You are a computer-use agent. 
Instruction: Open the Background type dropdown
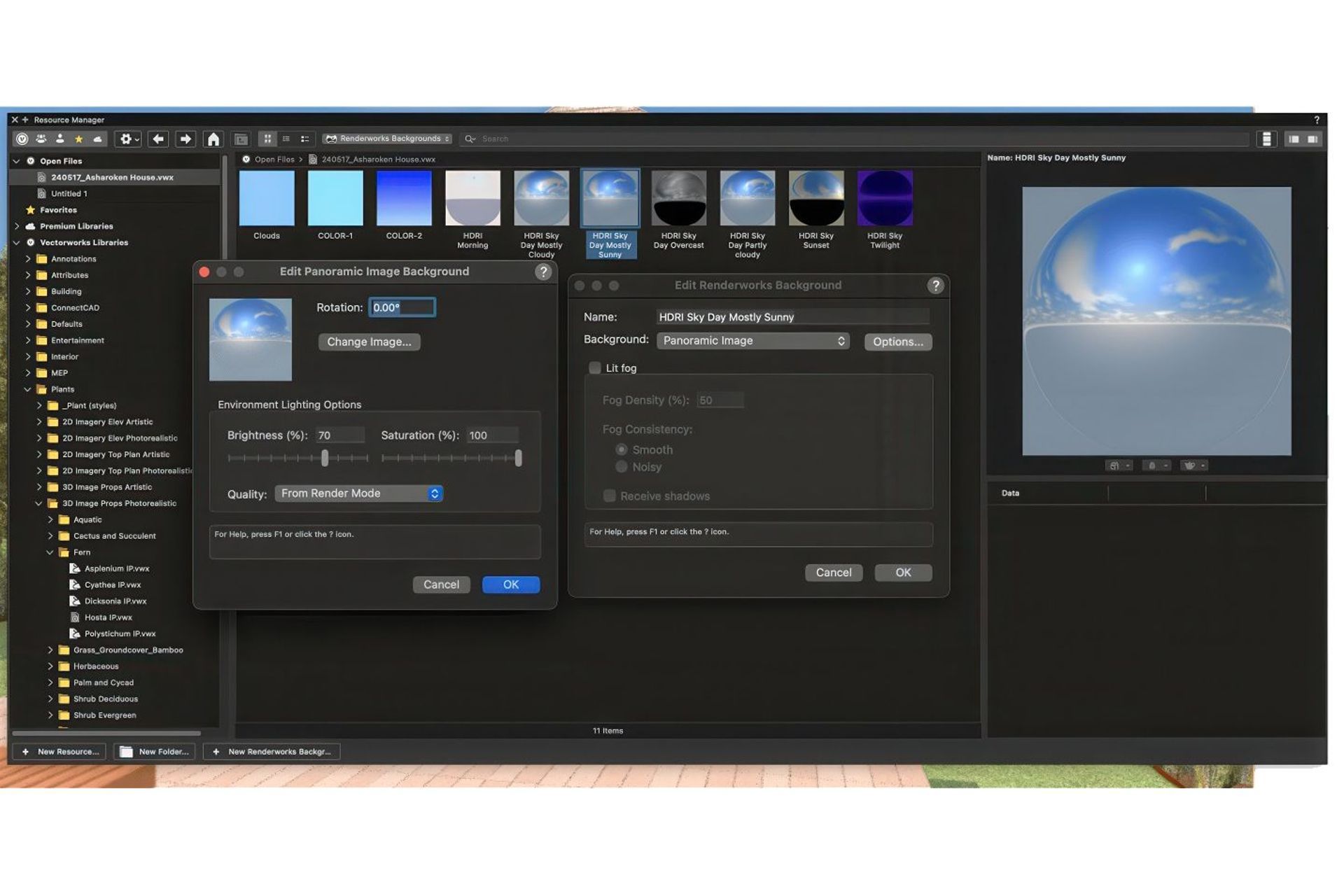point(752,341)
